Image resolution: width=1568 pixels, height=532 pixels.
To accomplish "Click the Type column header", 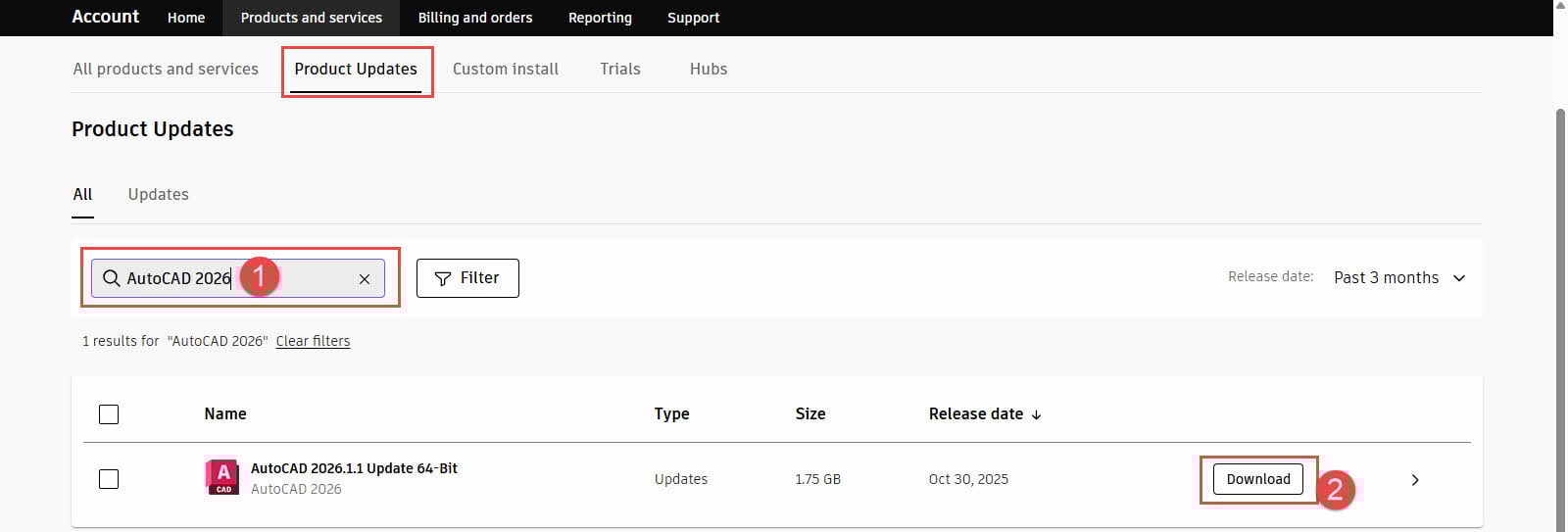I will click(x=671, y=414).
